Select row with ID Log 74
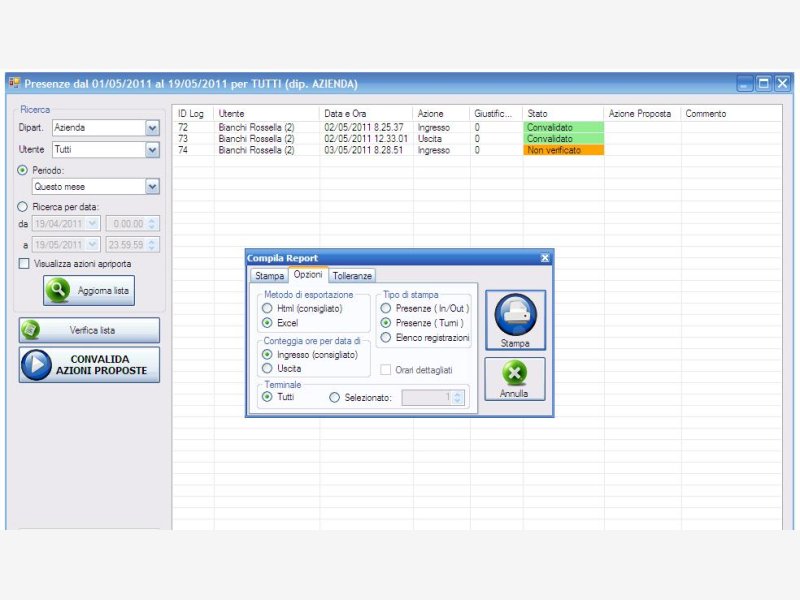The height and width of the screenshot is (600, 800). pyautogui.click(x=477, y=150)
